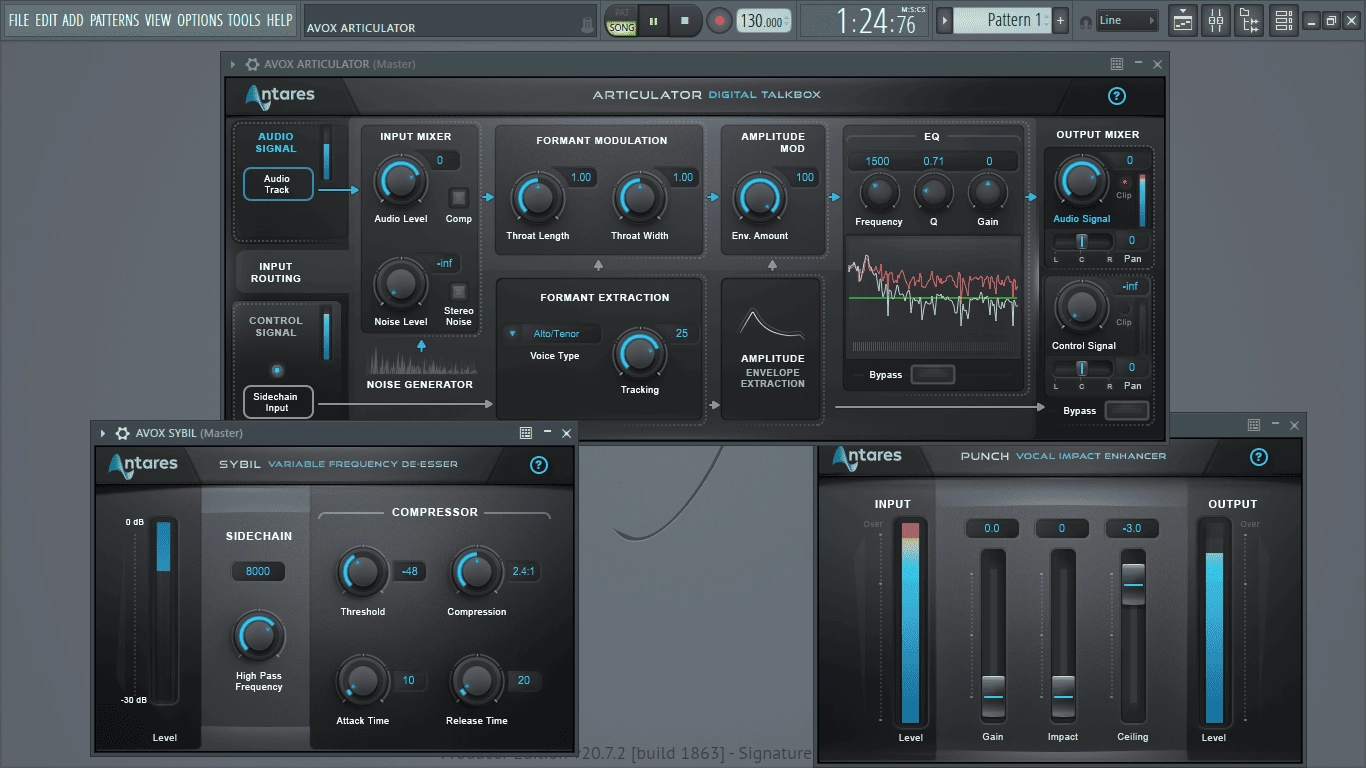This screenshot has width=1366, height=768.
Task: Open pattern menu arrow left of Pattern 1
Action: (943, 20)
